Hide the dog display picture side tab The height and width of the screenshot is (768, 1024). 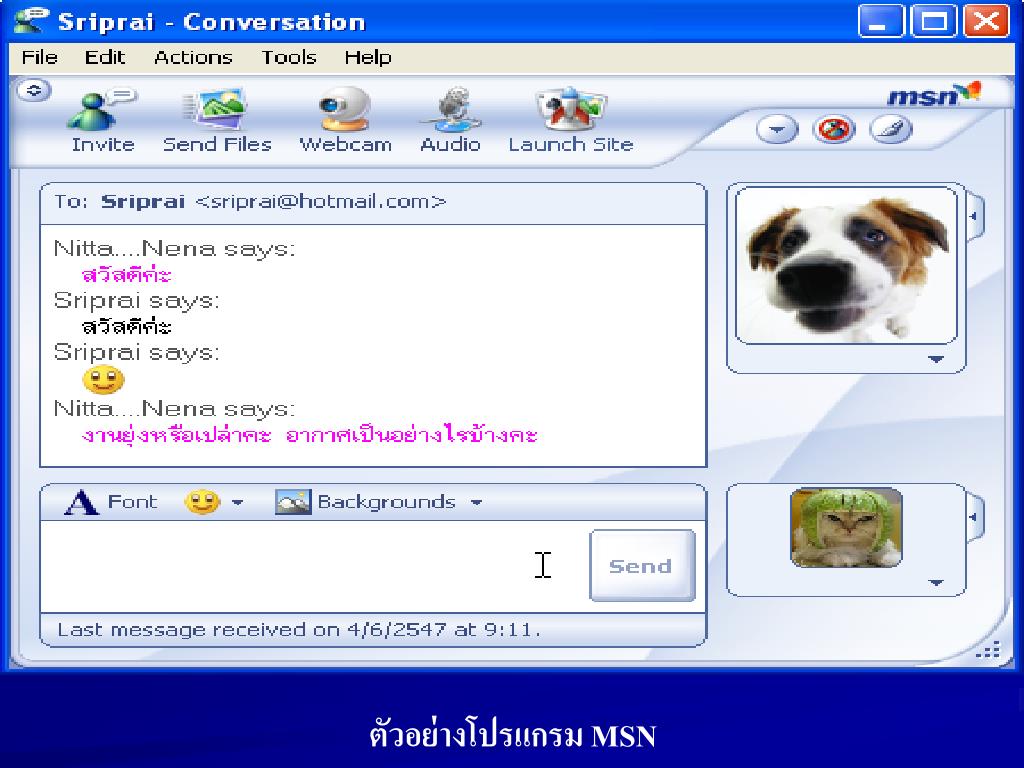974,216
